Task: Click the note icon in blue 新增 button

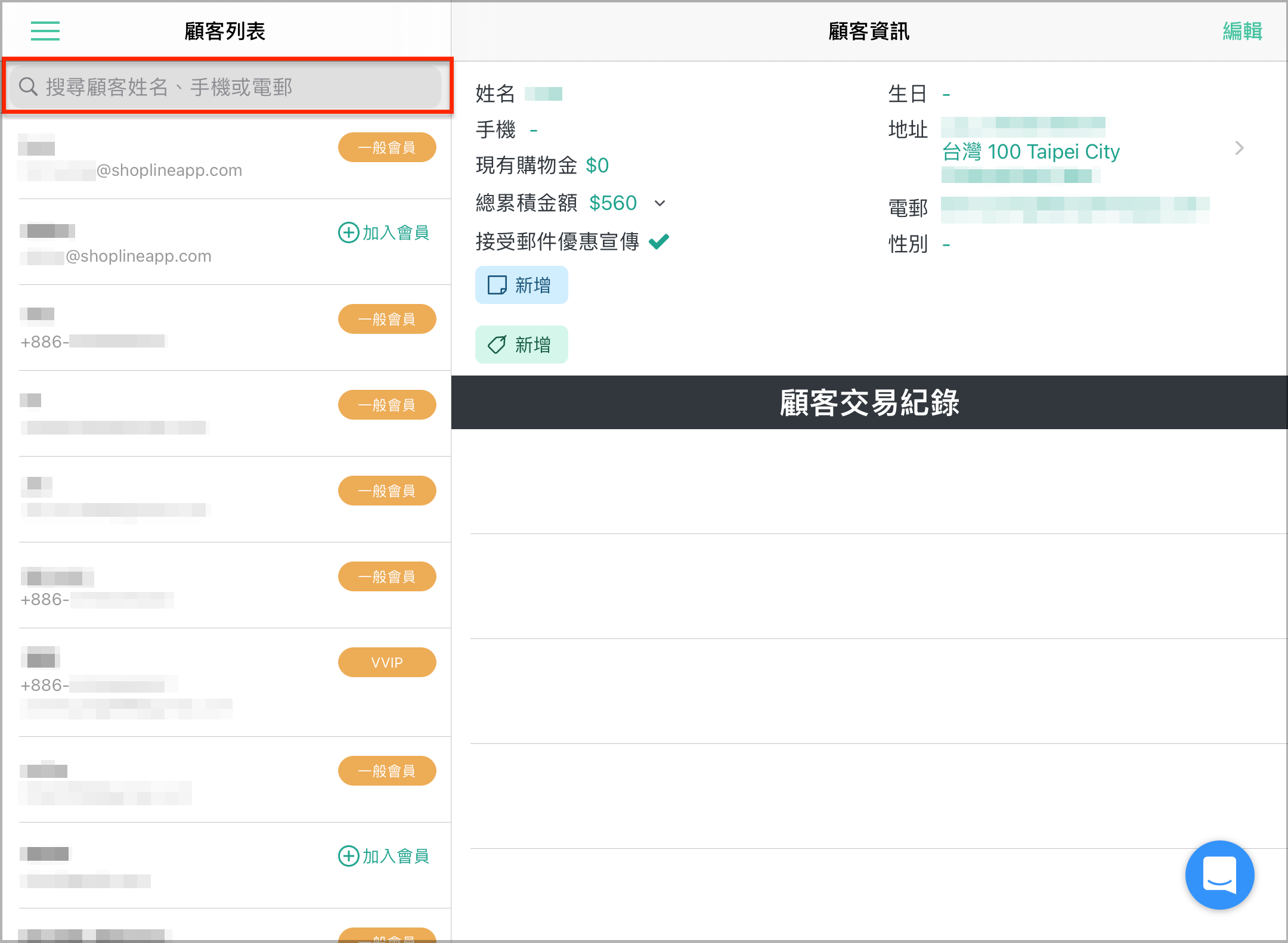Action: click(x=497, y=285)
